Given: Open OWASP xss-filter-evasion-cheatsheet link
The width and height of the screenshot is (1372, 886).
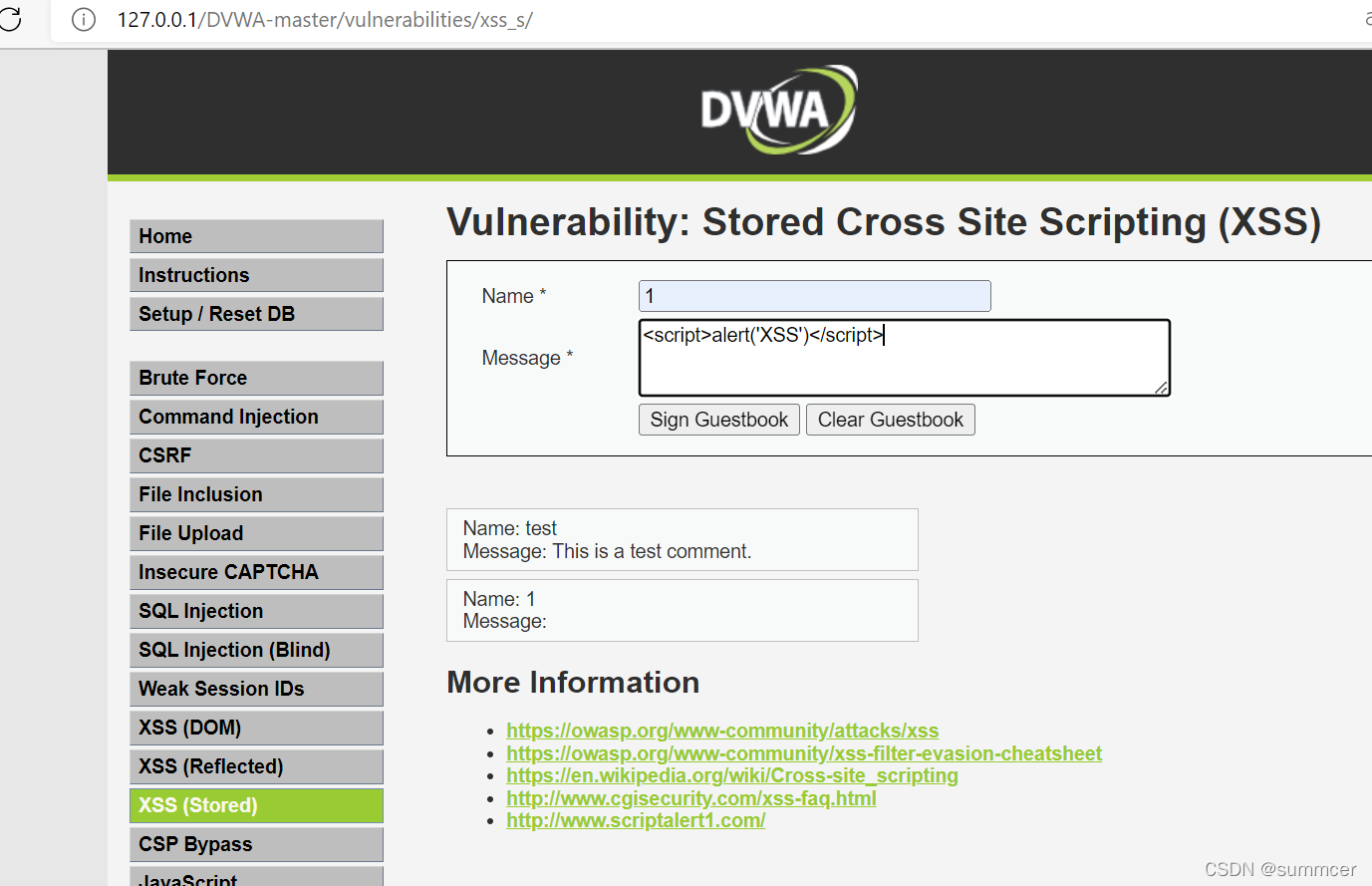Looking at the screenshot, I should point(804,753).
